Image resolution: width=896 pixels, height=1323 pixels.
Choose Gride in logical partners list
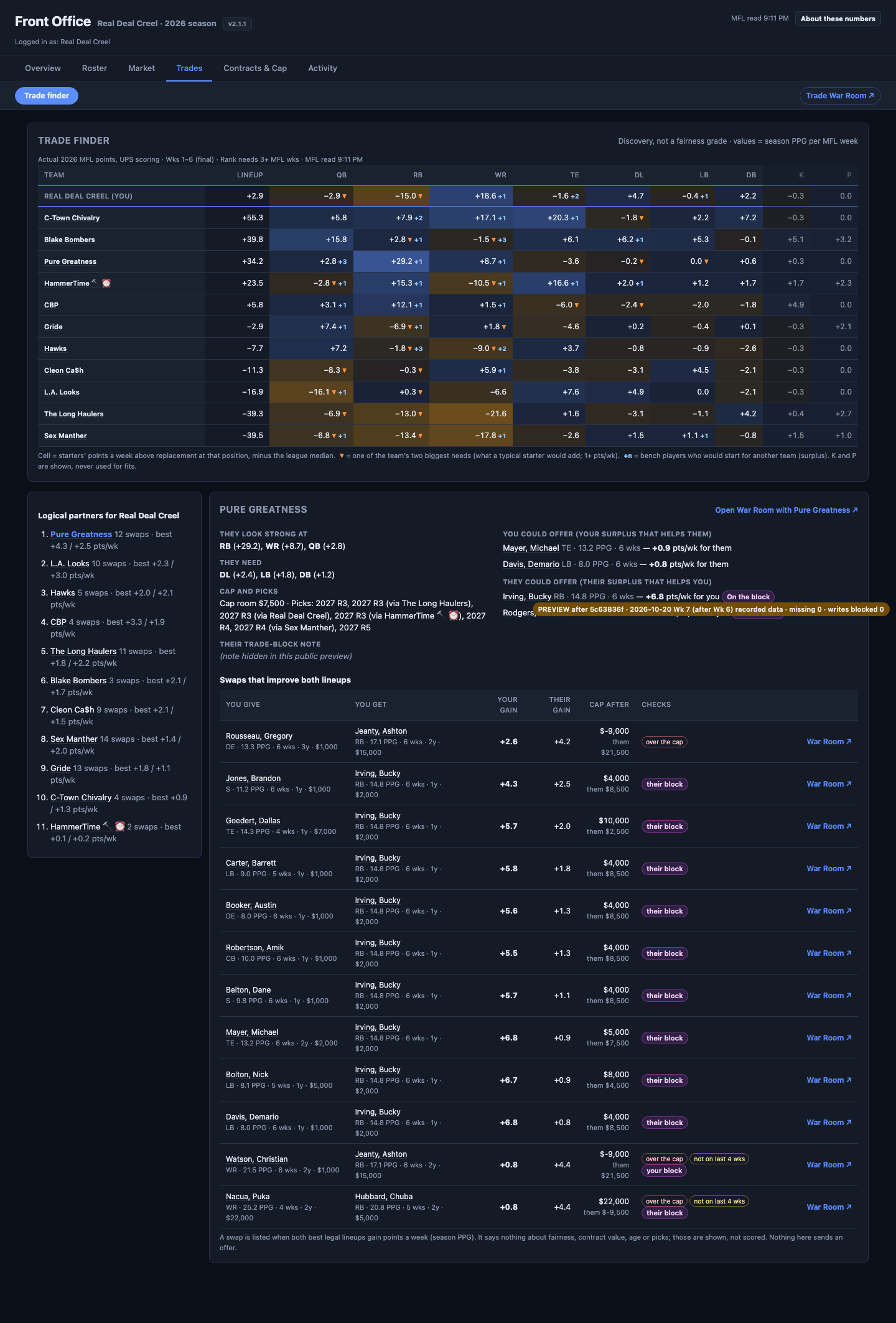pos(60,769)
